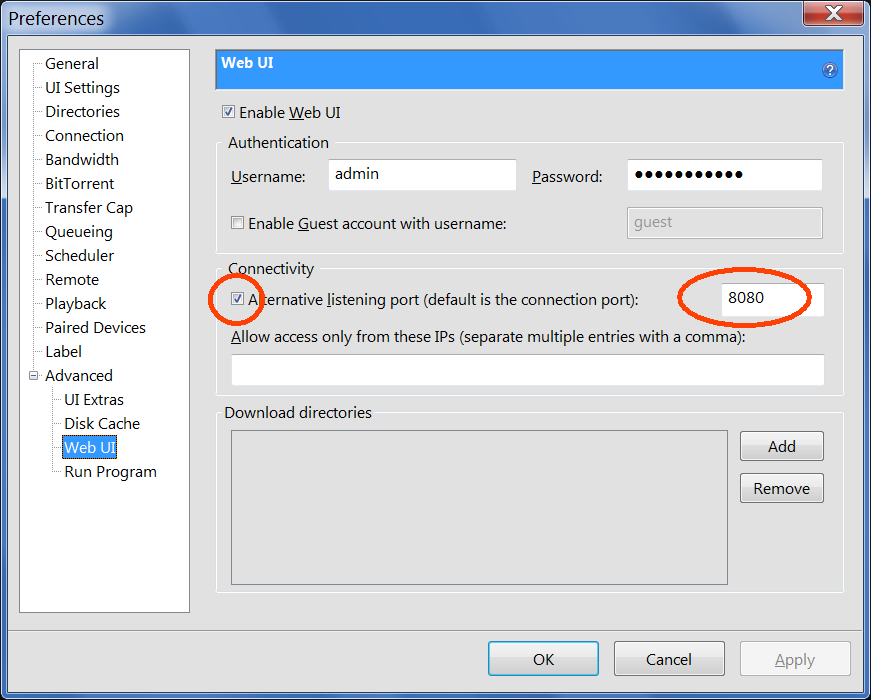Viewport: 871px width, 700px height.
Task: Focus the Password input field
Action: [725, 175]
